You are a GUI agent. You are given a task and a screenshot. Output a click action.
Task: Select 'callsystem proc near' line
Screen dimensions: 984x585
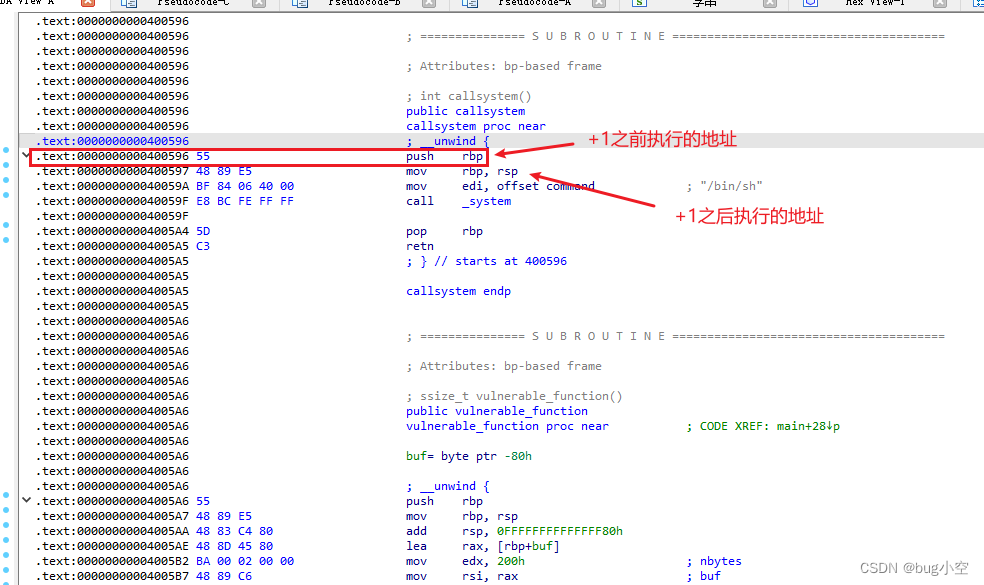(476, 126)
